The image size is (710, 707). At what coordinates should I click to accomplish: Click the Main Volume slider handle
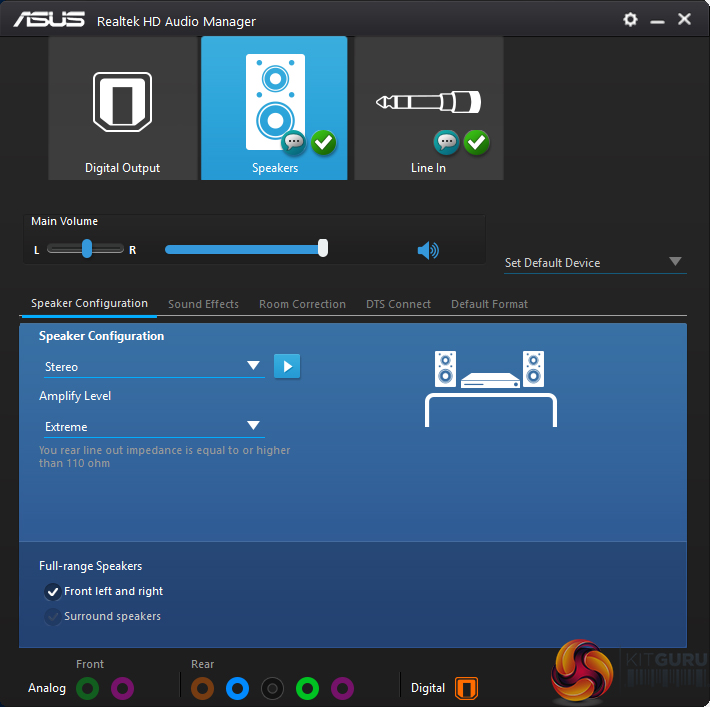click(x=323, y=248)
